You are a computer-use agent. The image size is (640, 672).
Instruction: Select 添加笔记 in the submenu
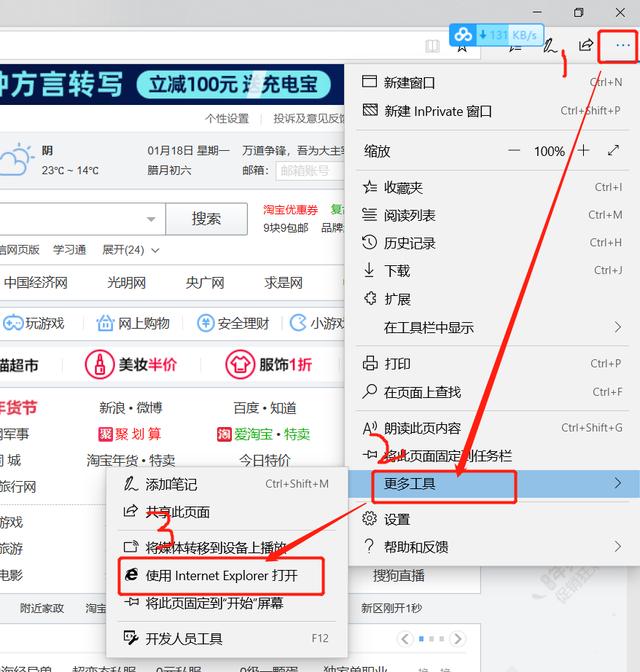coord(227,484)
